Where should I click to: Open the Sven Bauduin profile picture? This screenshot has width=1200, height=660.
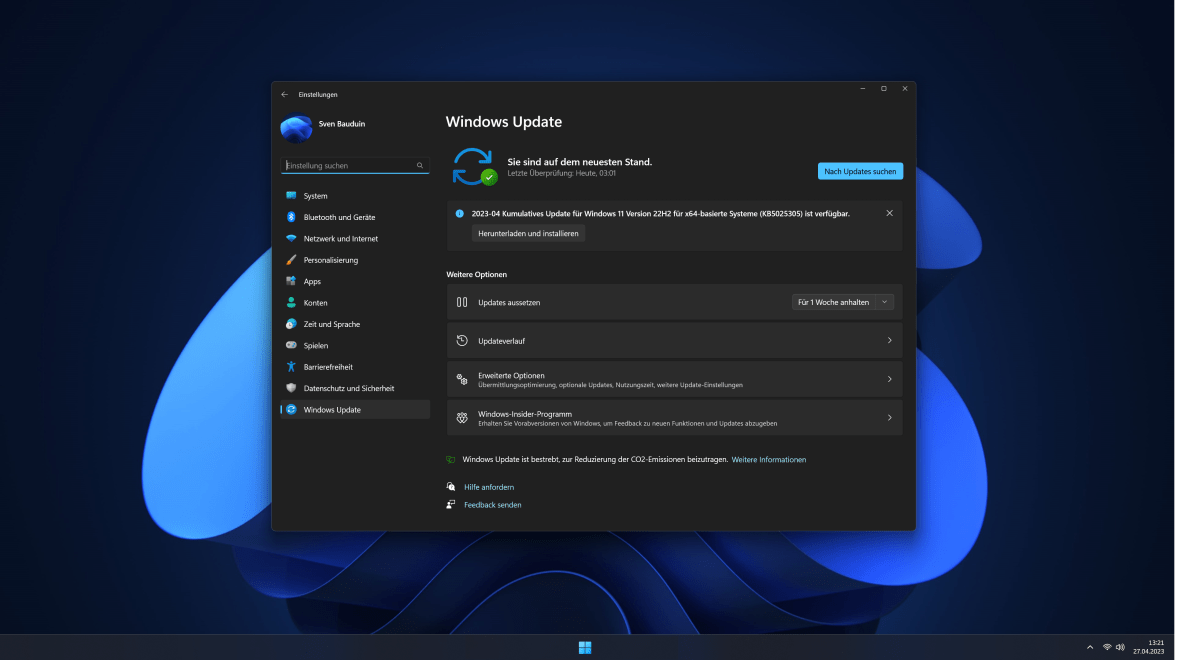296,129
